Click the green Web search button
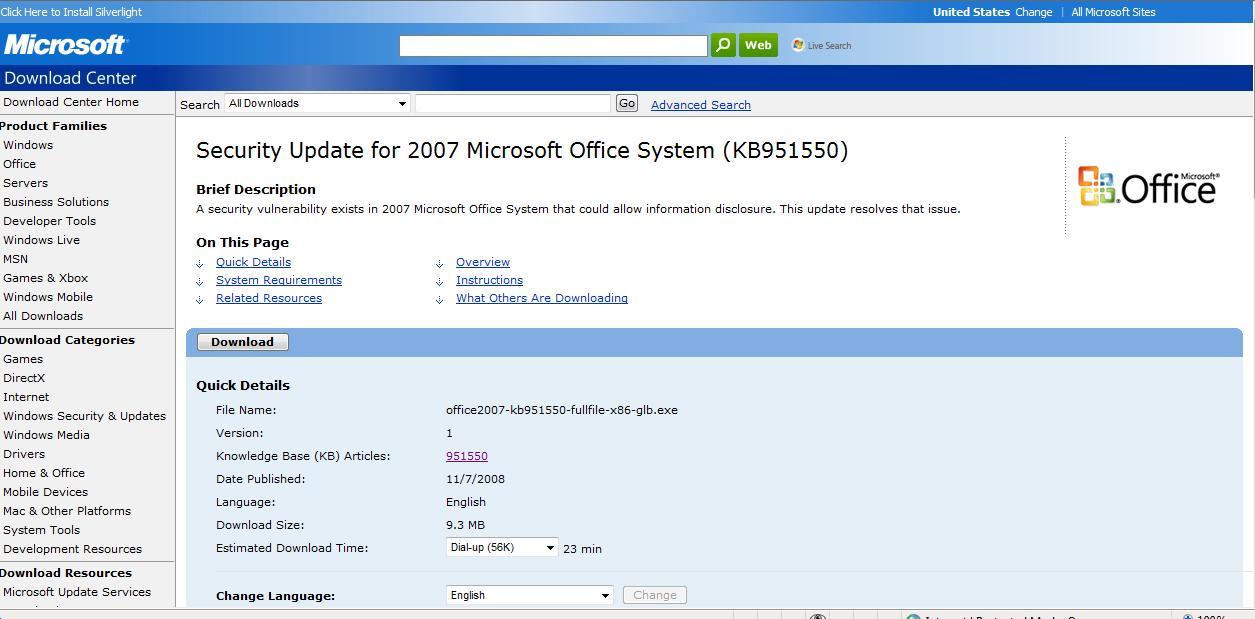1255x619 pixels. (758, 45)
